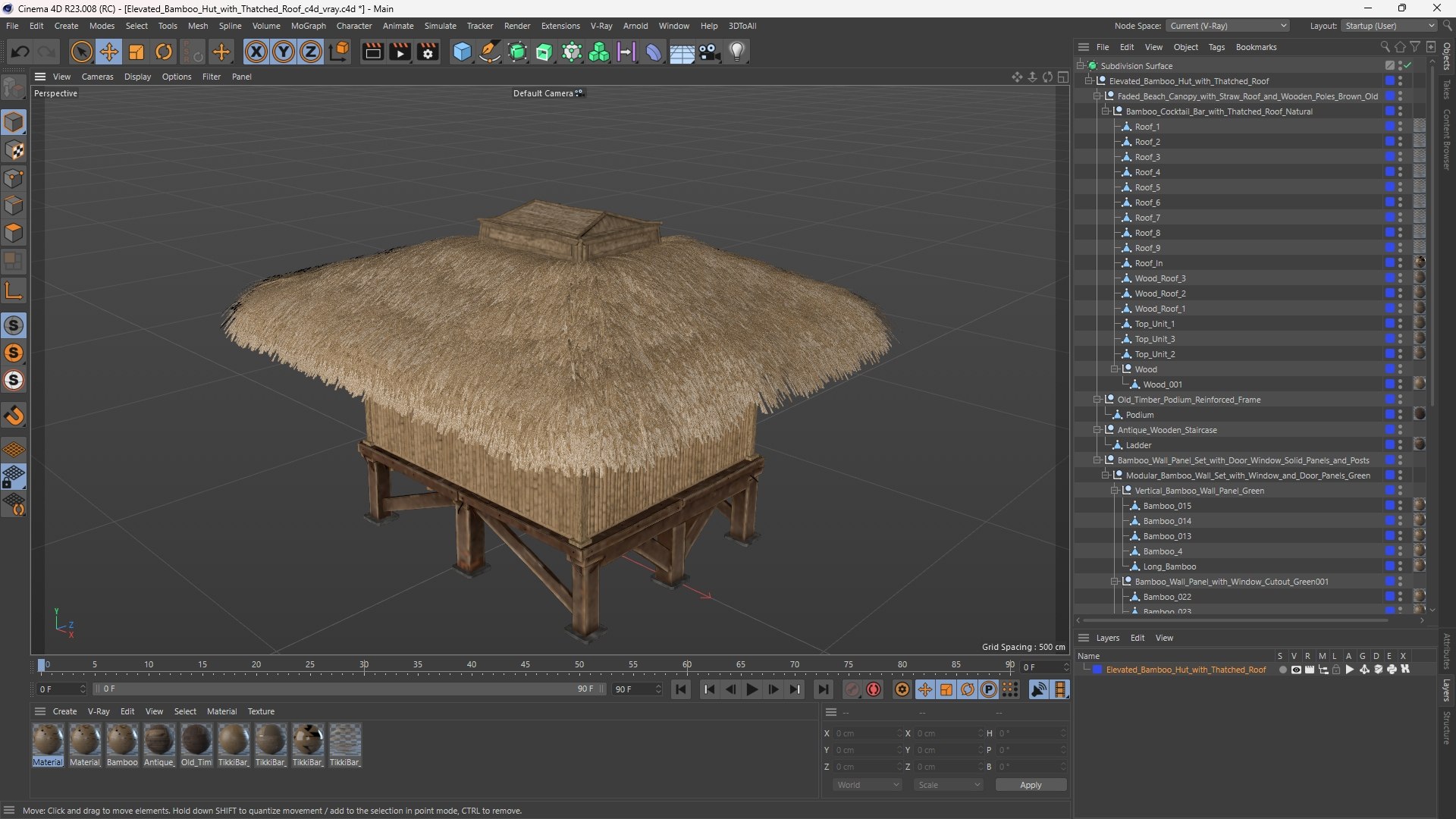Open Render View clapperboard icon

point(372,52)
